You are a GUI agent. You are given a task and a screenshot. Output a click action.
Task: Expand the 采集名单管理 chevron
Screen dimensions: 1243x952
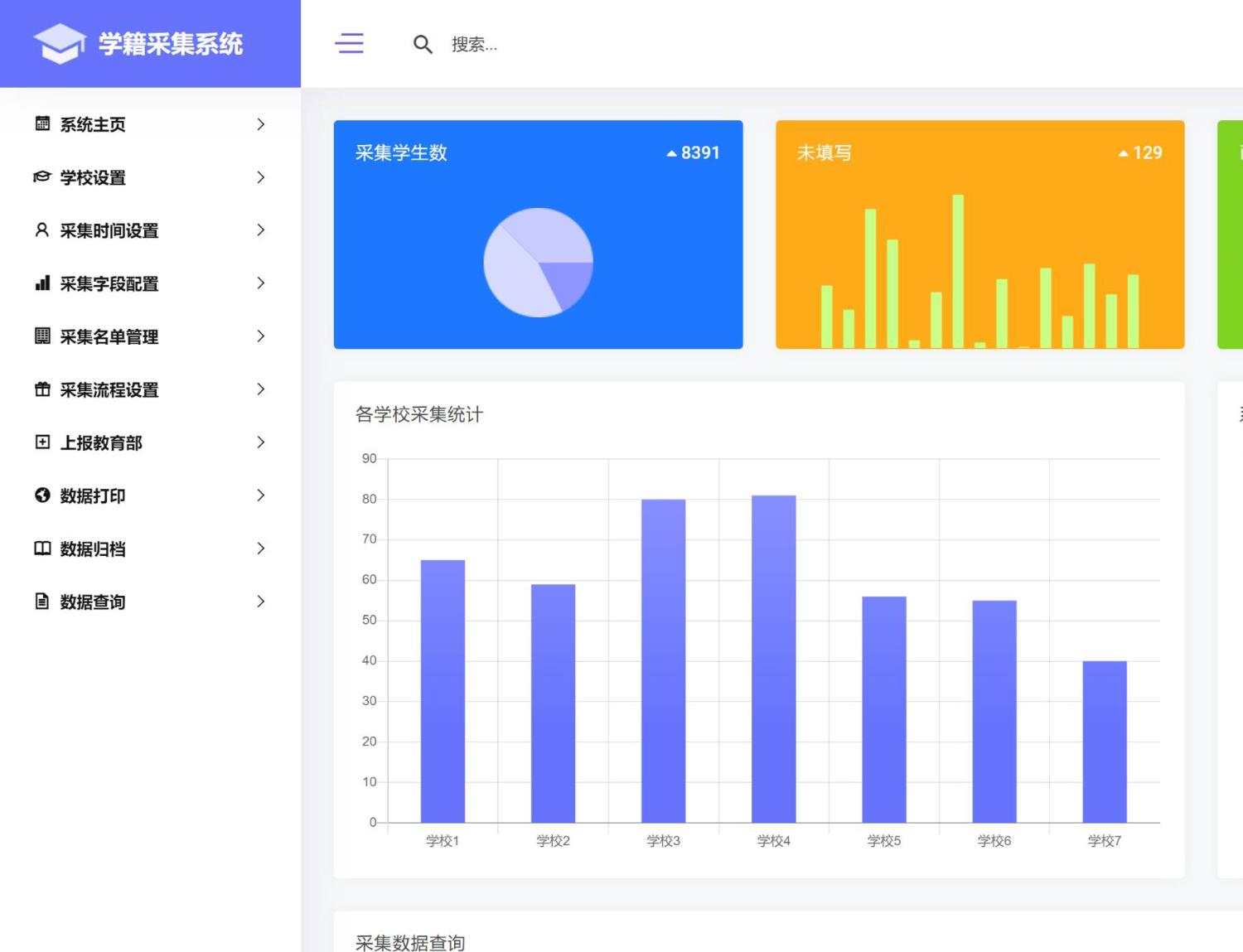tap(261, 336)
